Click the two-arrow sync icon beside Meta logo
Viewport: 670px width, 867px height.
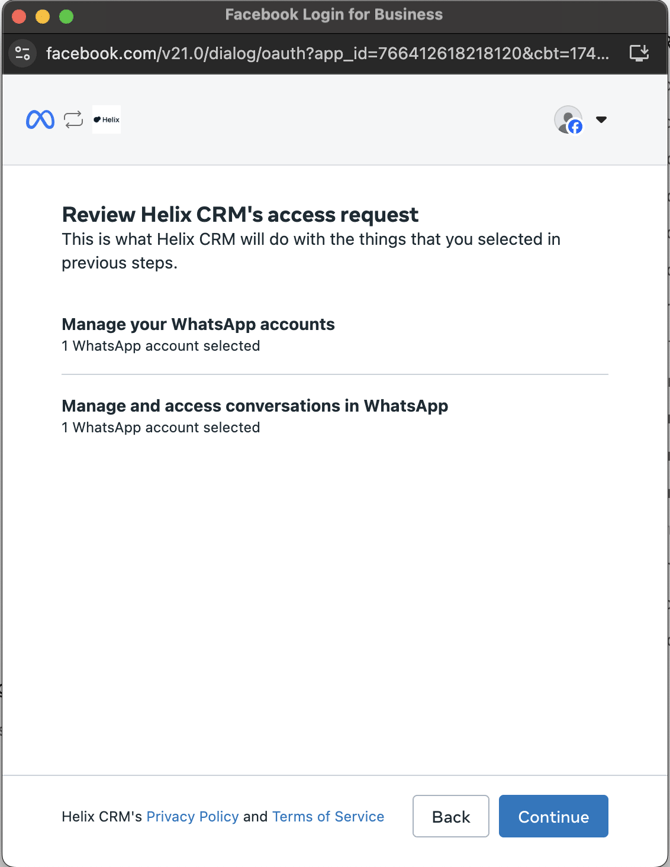point(73,120)
